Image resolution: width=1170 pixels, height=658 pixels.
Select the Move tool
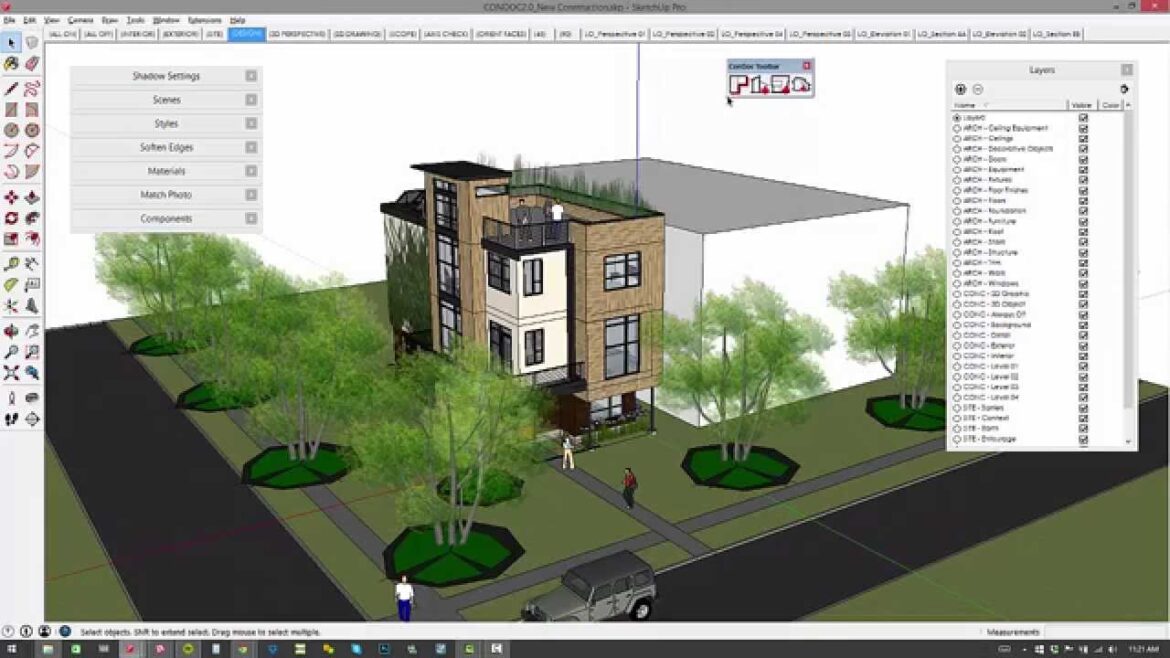click(x=11, y=197)
